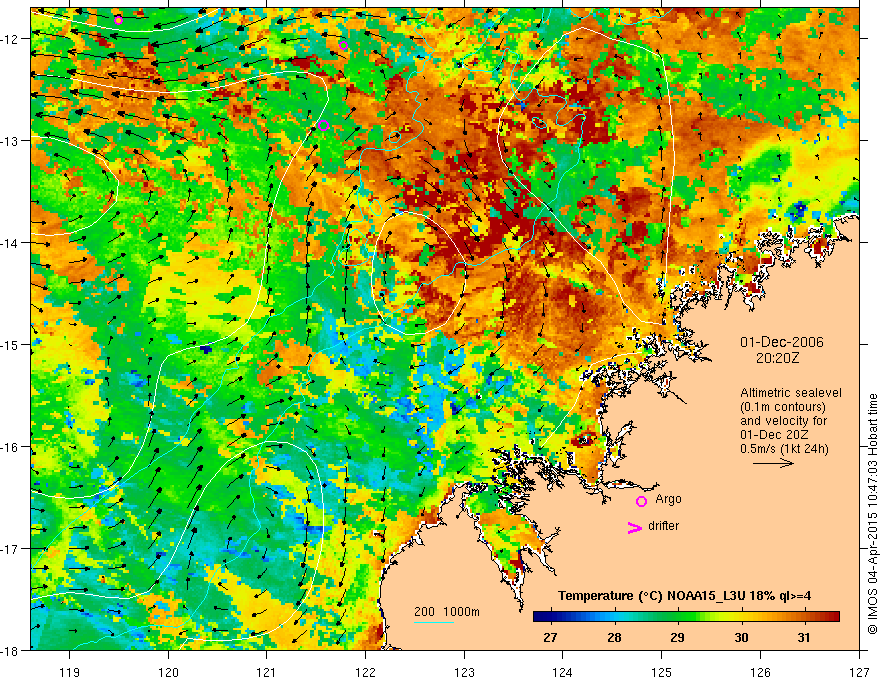This screenshot has height=680, width=880.
Task: Click longitude axis label '123'
Action: point(464,672)
